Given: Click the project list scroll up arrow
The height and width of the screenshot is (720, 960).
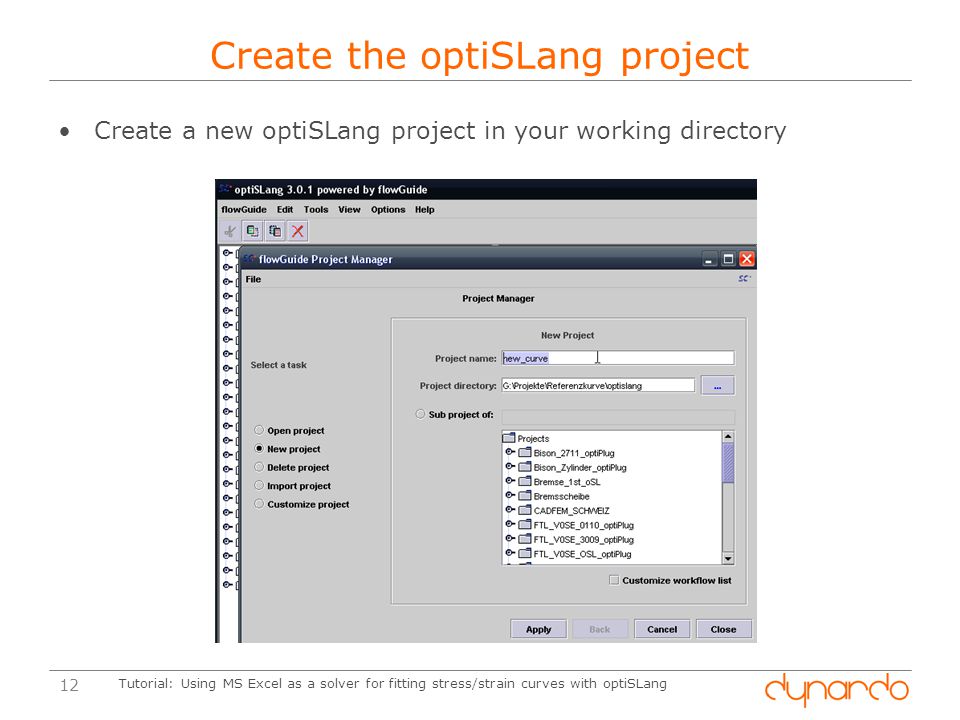Looking at the screenshot, I should click(728, 437).
